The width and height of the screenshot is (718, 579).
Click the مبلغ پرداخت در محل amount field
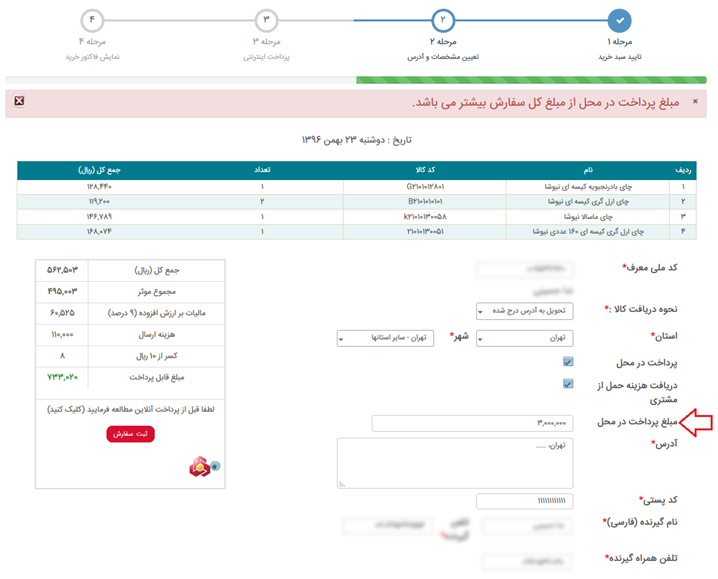coord(472,423)
